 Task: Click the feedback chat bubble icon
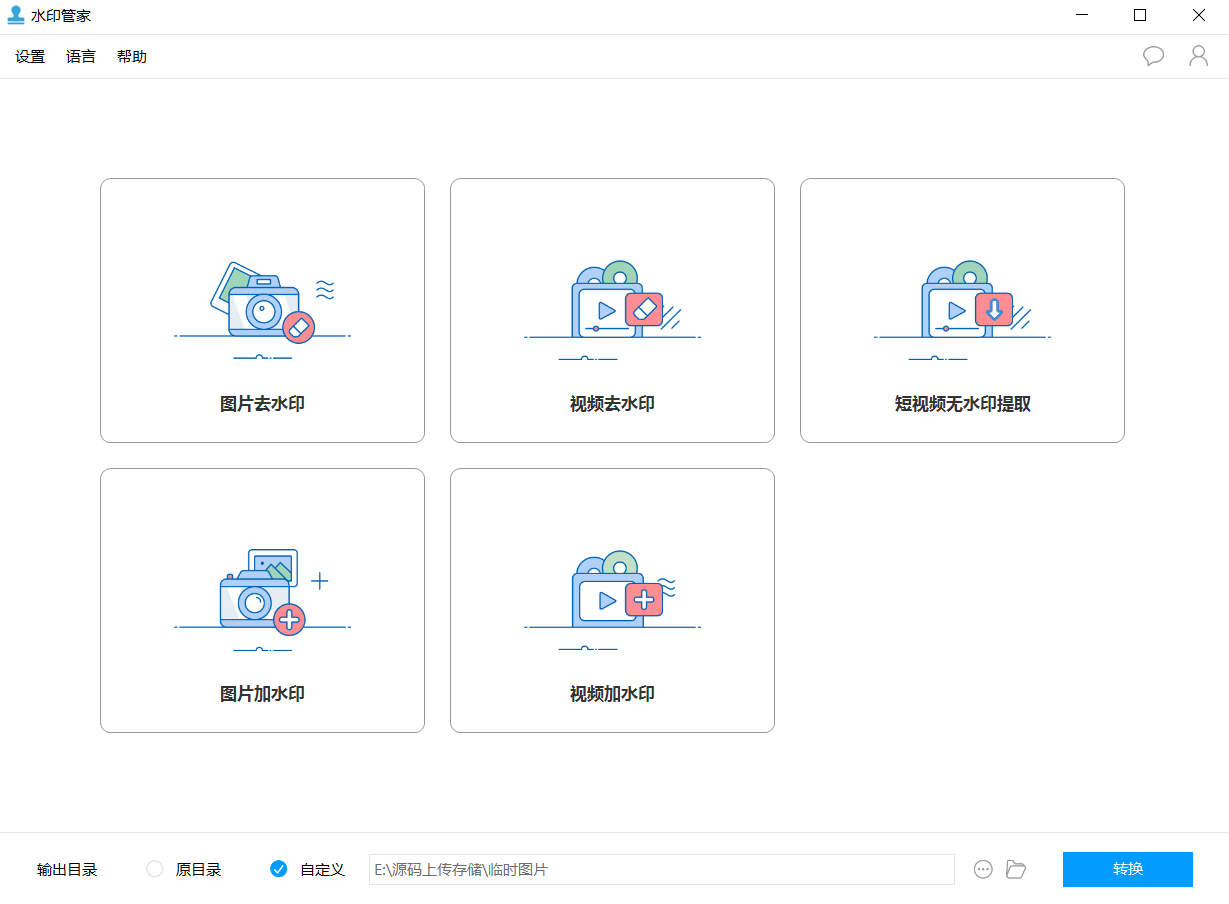tap(1153, 56)
